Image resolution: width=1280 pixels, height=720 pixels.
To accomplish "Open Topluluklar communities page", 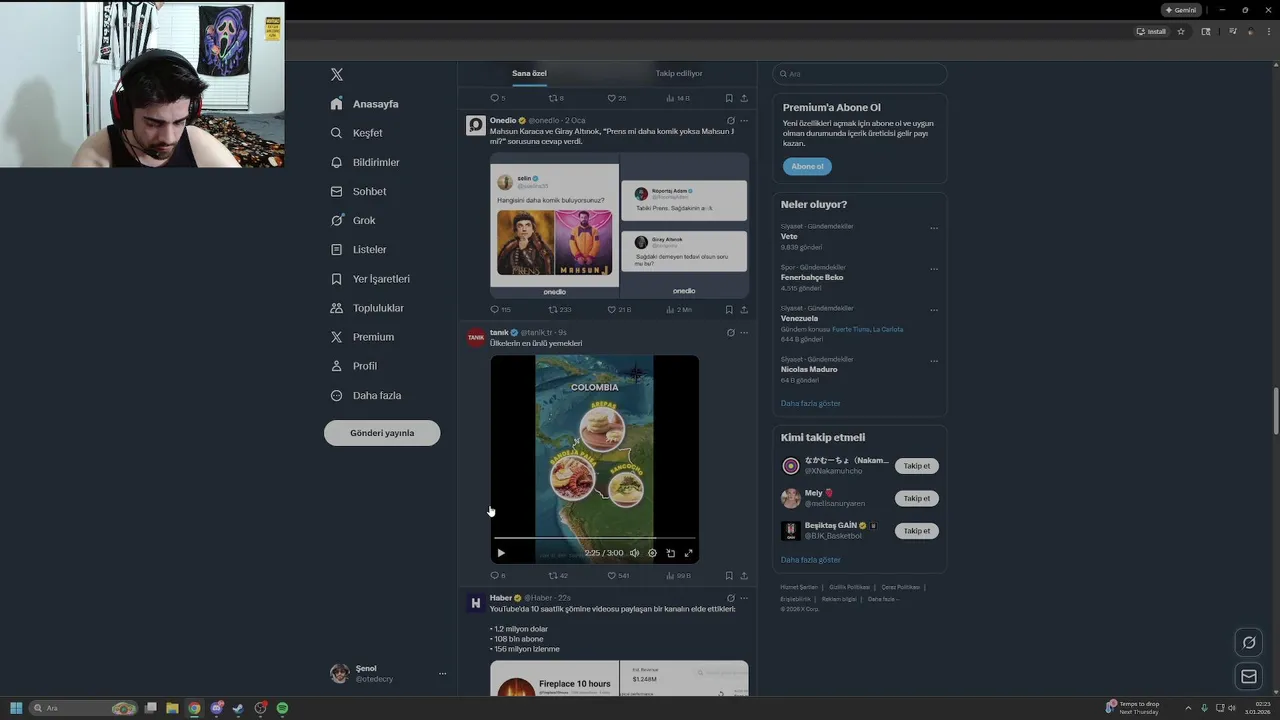I will (367, 308).
